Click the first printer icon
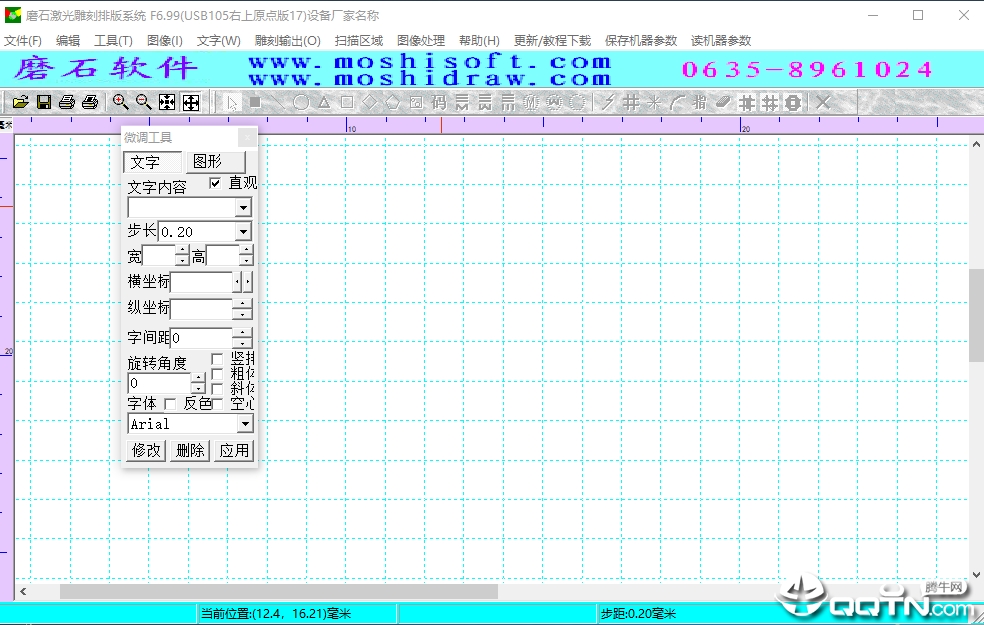This screenshot has width=984, height=625. point(67,102)
